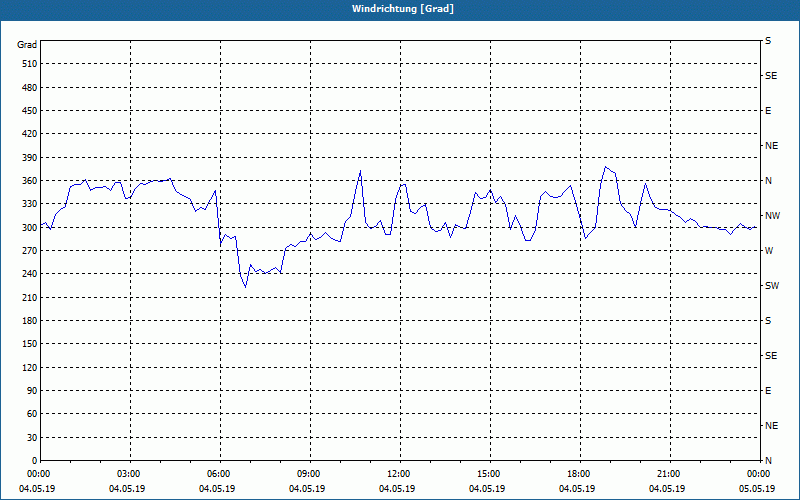Select the 30 y-axis value
Viewport: 800px width, 500px height.
coord(32,437)
